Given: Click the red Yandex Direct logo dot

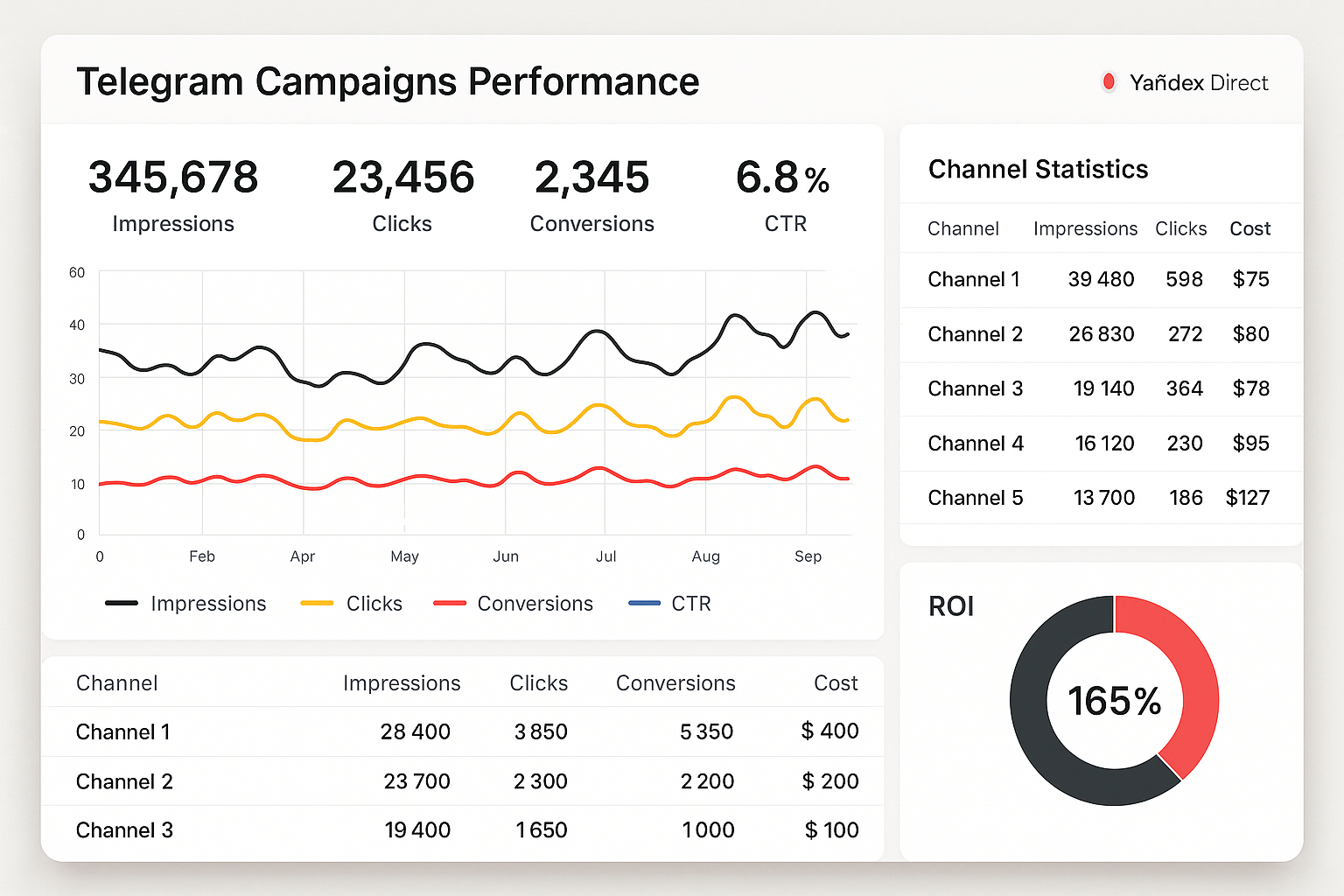Looking at the screenshot, I should click(x=1109, y=82).
